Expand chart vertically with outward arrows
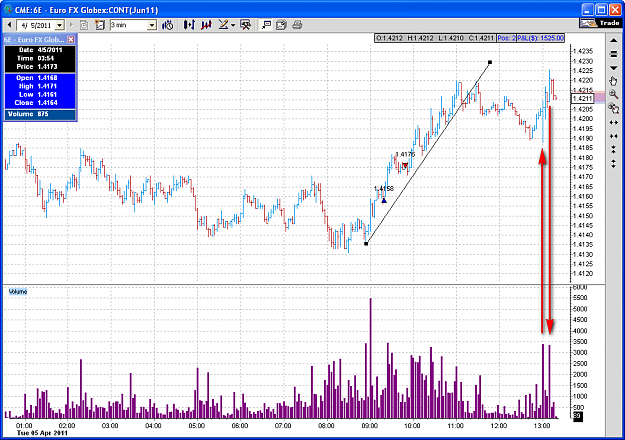 614,163
